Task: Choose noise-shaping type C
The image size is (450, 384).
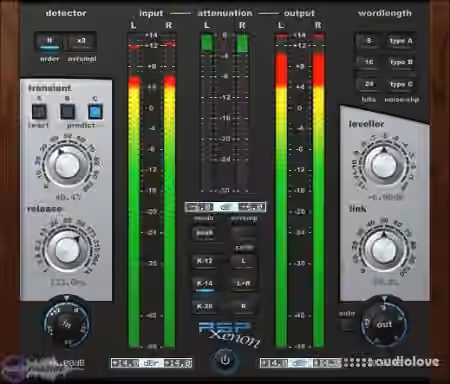Action: pyautogui.click(x=401, y=84)
